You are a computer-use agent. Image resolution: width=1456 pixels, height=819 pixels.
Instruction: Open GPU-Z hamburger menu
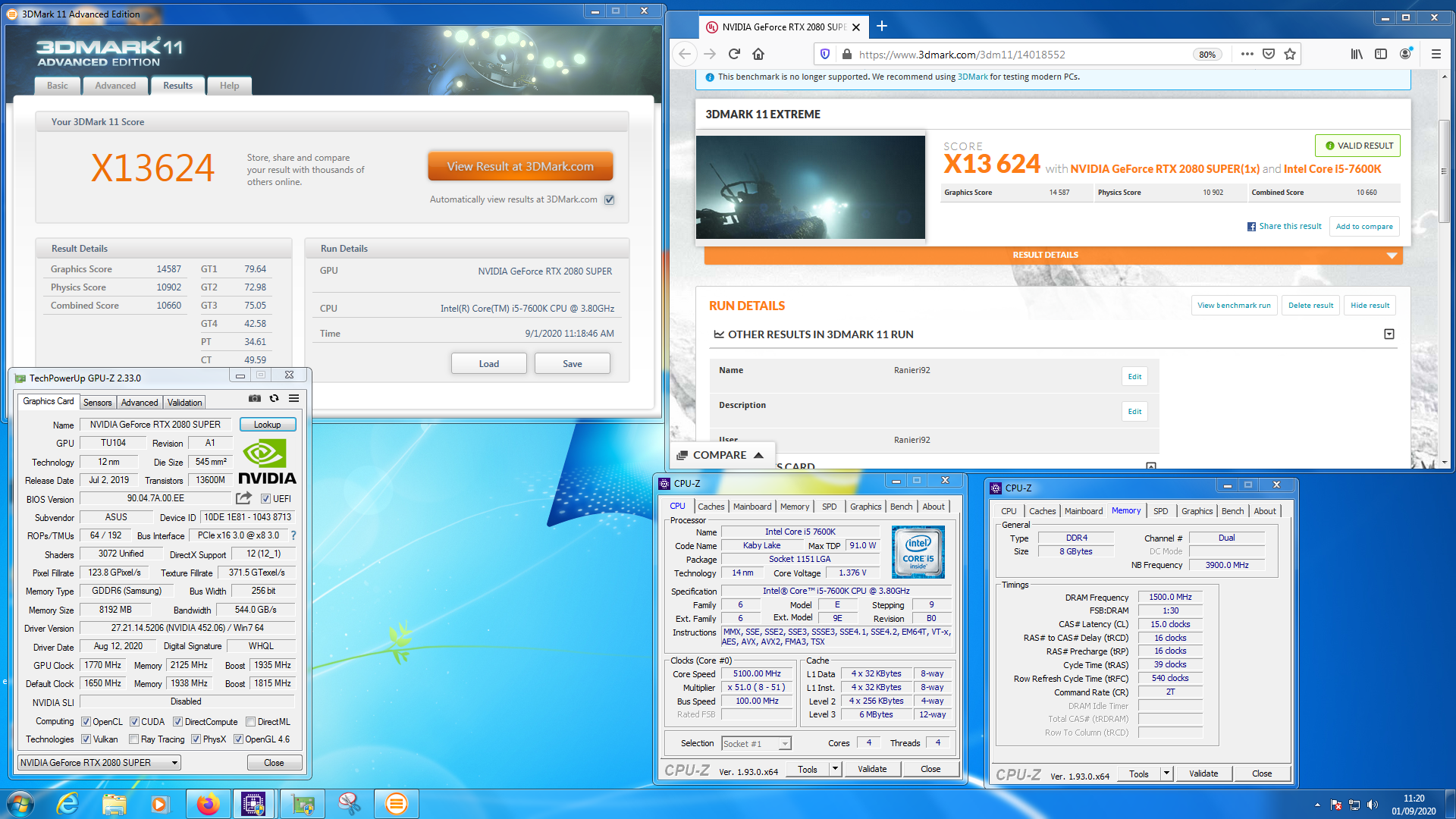tap(294, 398)
